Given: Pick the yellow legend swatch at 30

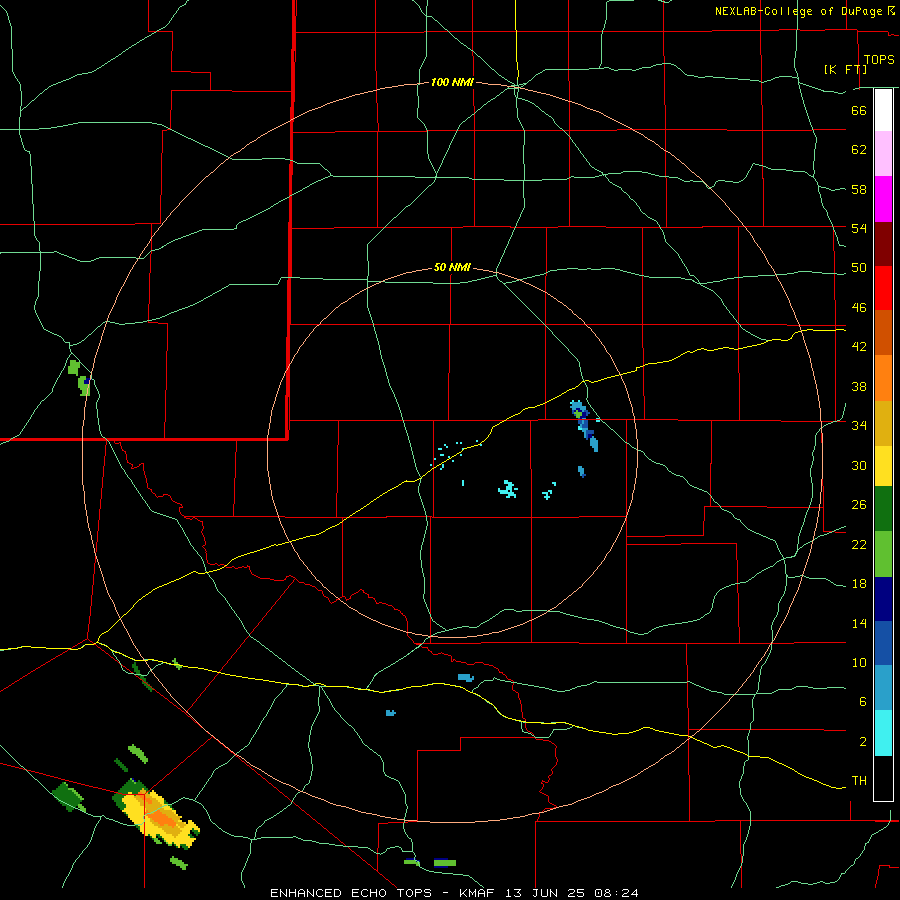Looking at the screenshot, I should click(x=883, y=465).
